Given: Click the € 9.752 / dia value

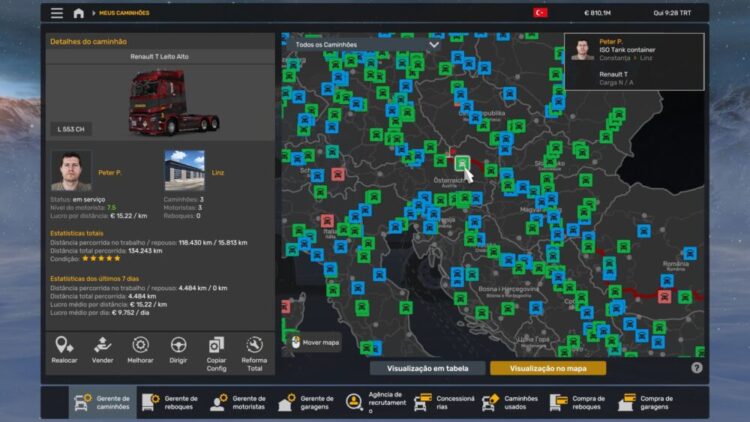Looking at the screenshot, I should 131,312.
